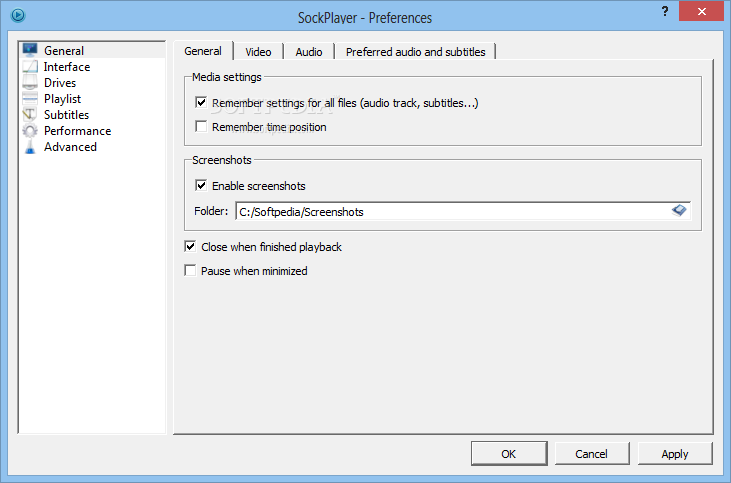Toggle Enable screenshots checkbox
Screen dimensions: 731x483
(201, 185)
